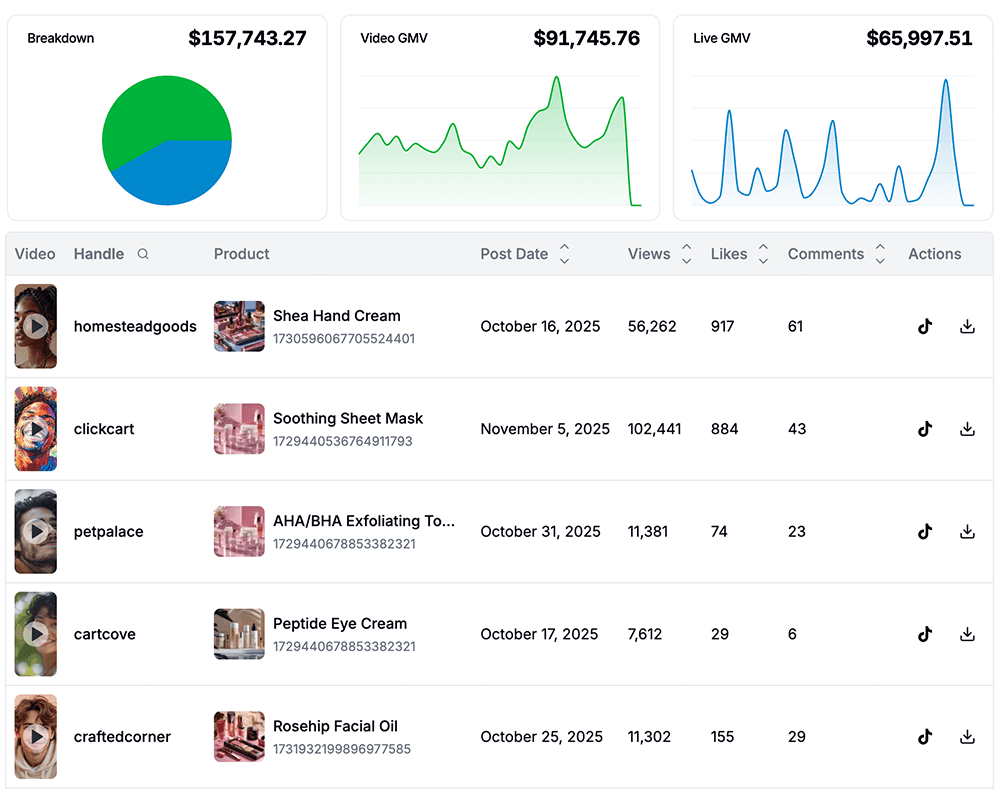Download the cartcove video
1000x800 pixels.
(x=967, y=634)
